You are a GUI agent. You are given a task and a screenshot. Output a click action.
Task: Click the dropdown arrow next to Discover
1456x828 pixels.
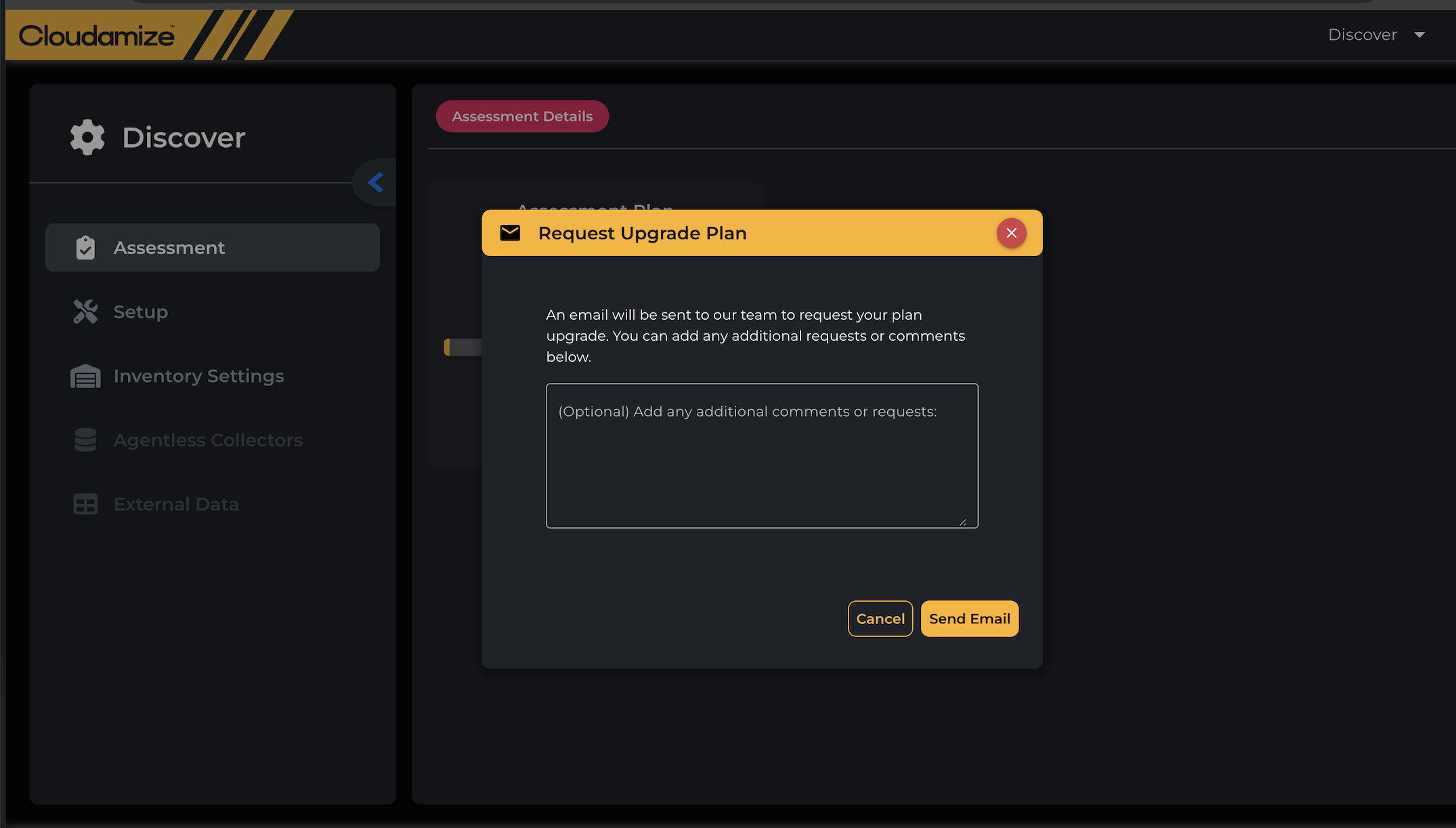click(1419, 35)
